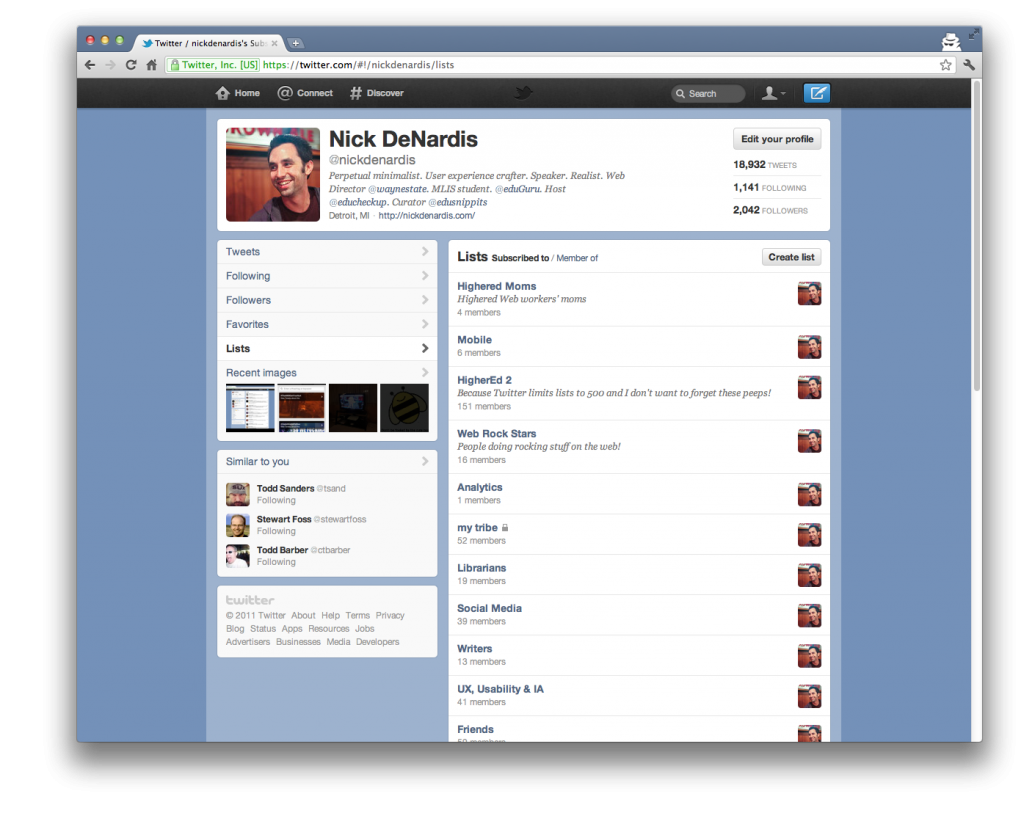
Task: Open the first recent image thumbnail
Action: (250, 408)
